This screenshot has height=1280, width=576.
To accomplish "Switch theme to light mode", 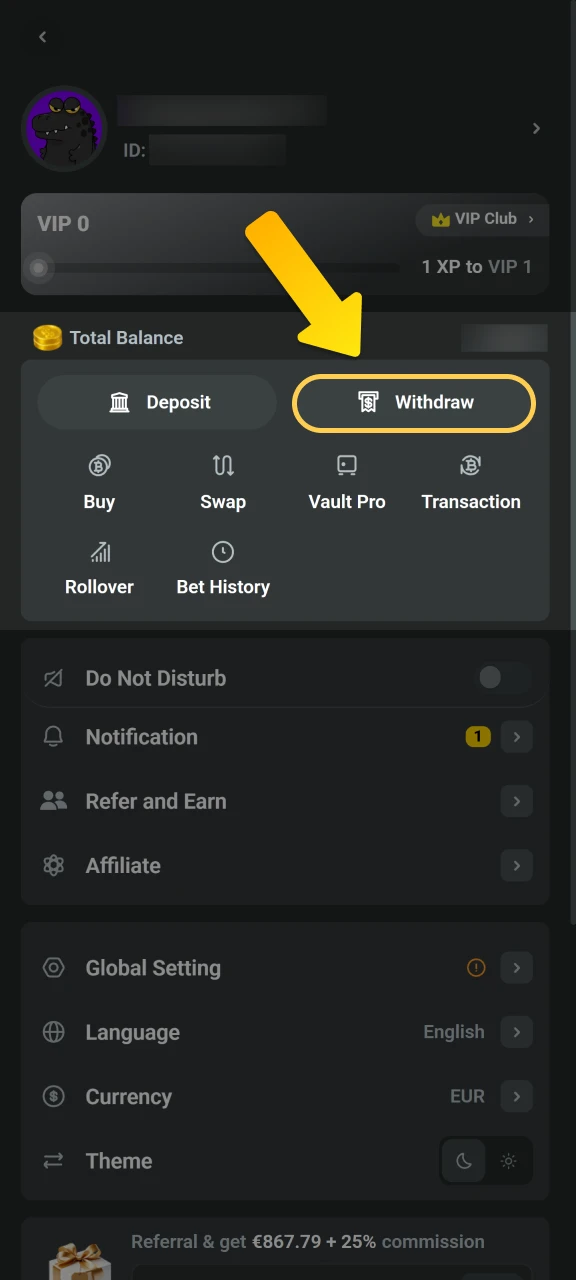I will [x=508, y=1161].
